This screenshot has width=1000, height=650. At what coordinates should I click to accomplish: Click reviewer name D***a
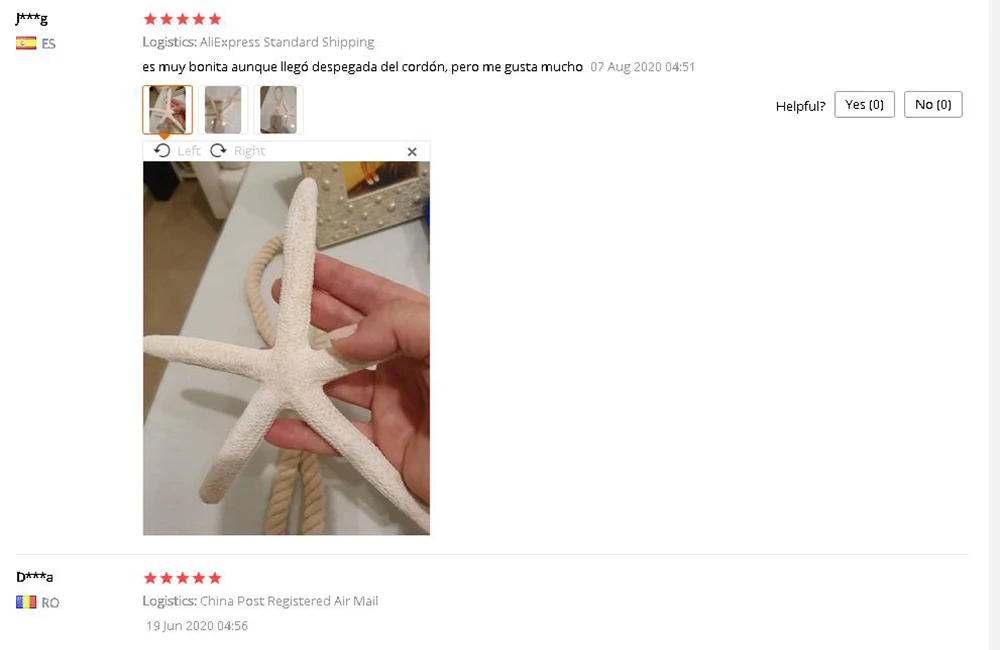(x=34, y=577)
